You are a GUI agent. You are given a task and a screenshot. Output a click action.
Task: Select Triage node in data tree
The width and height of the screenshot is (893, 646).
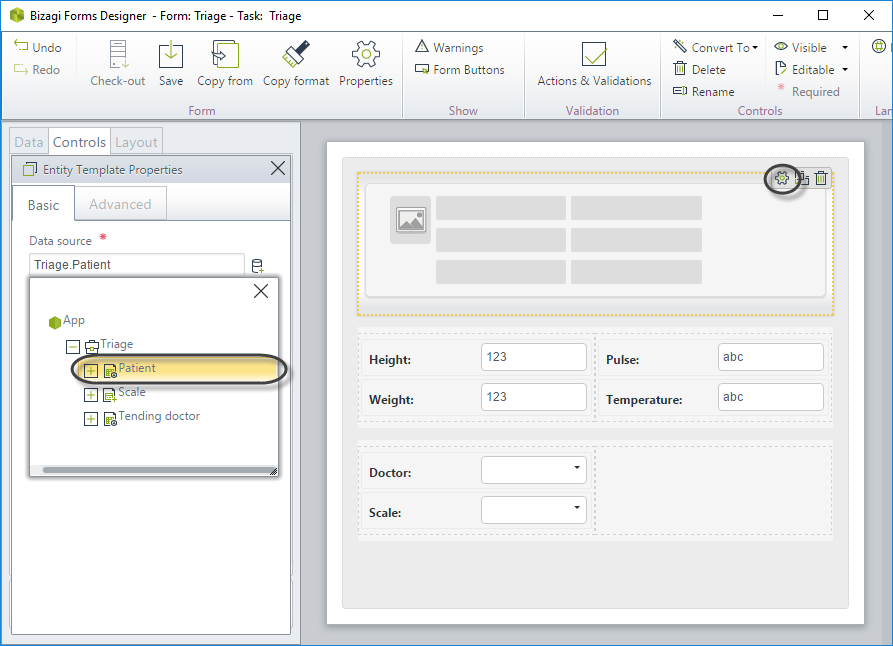point(117,344)
